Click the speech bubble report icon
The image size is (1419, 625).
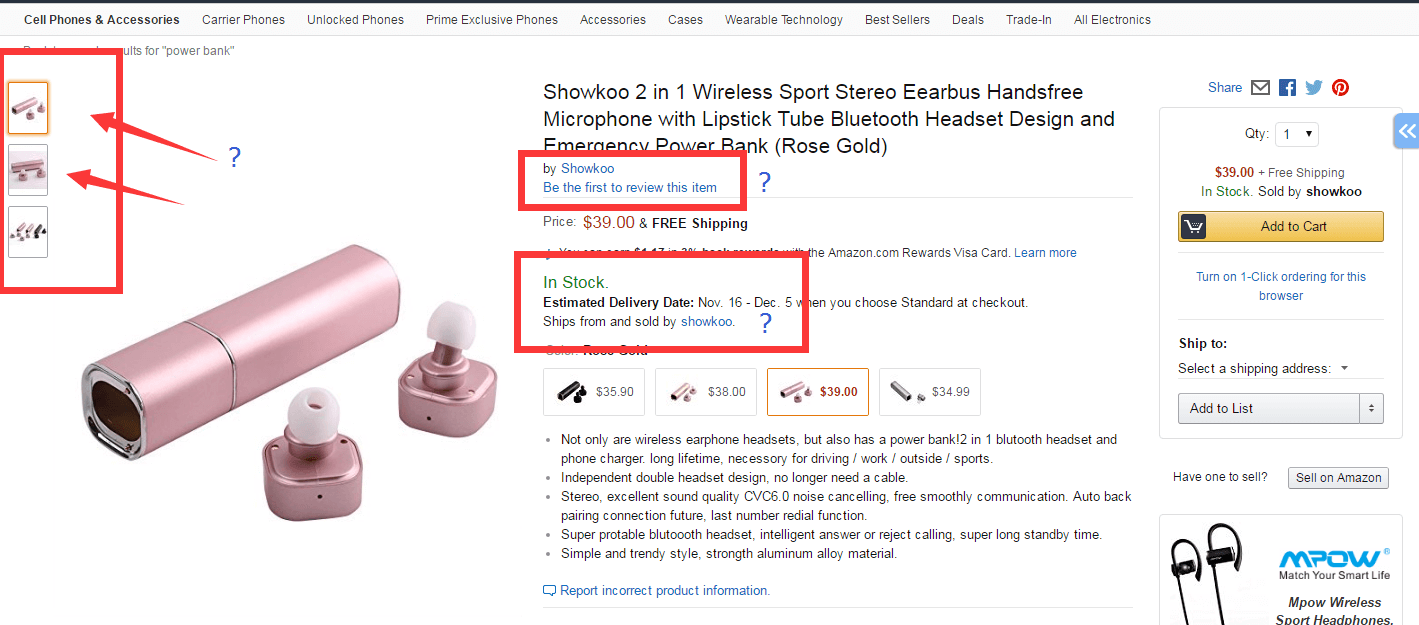pos(549,591)
